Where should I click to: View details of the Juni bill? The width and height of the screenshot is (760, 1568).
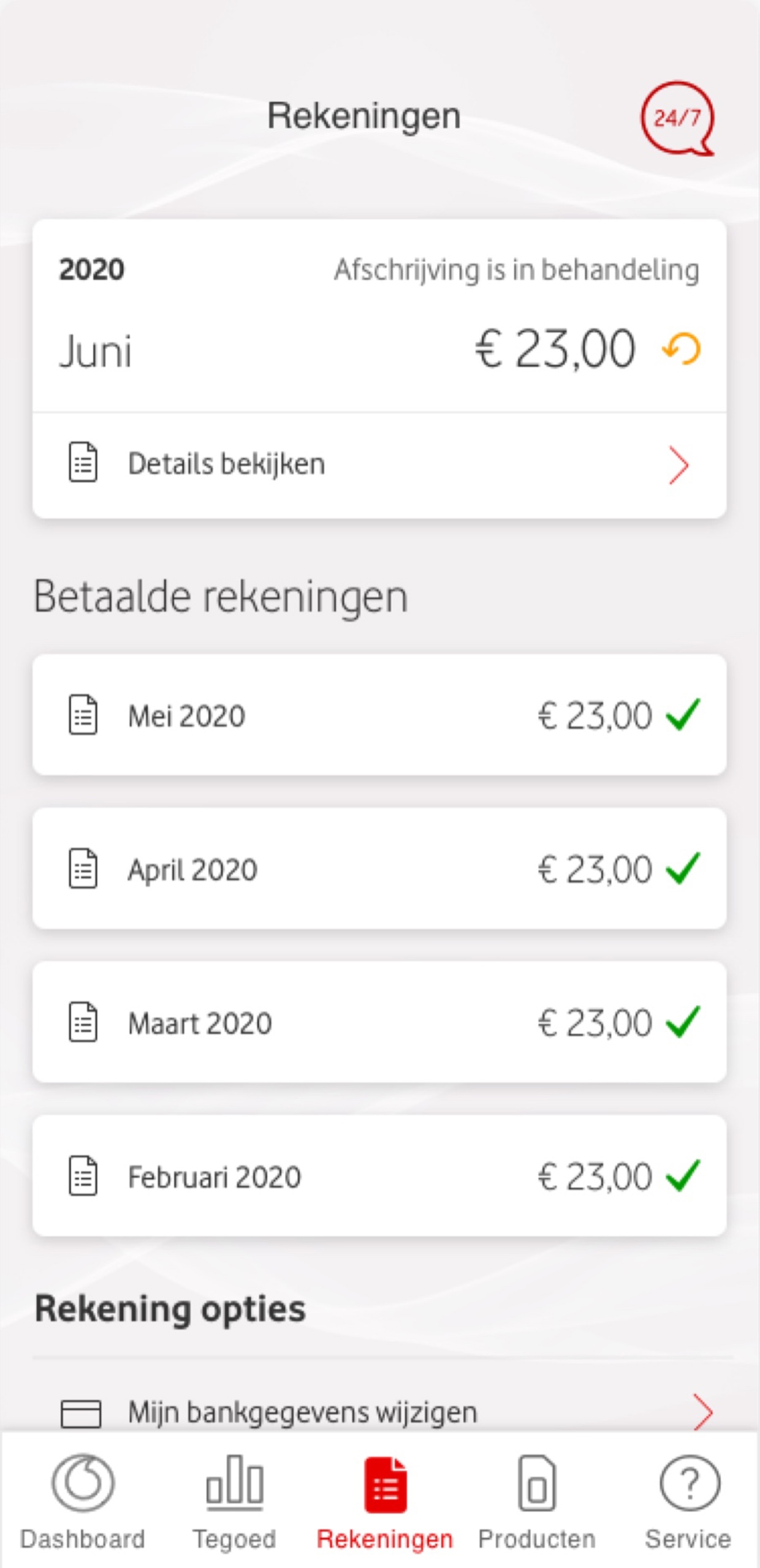[x=227, y=464]
